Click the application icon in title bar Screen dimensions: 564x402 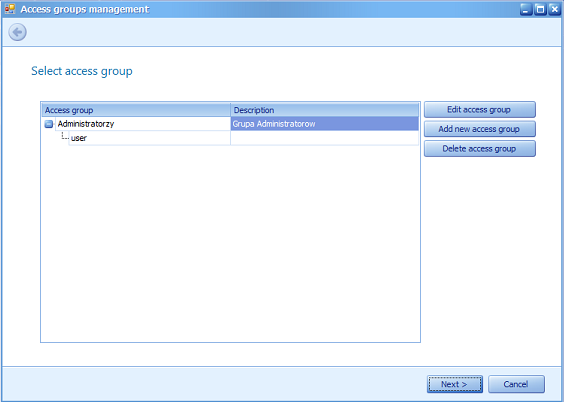pos(10,9)
